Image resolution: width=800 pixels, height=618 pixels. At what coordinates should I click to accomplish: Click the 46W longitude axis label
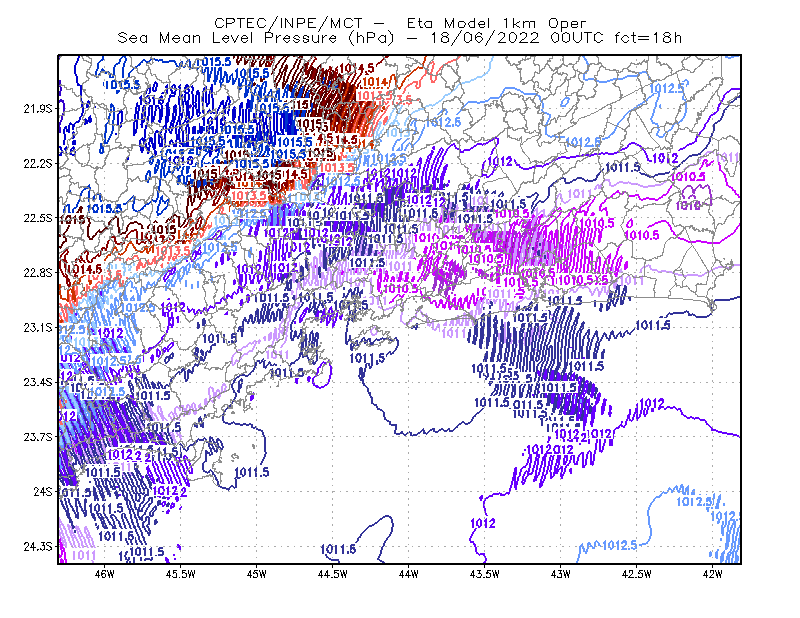click(105, 574)
